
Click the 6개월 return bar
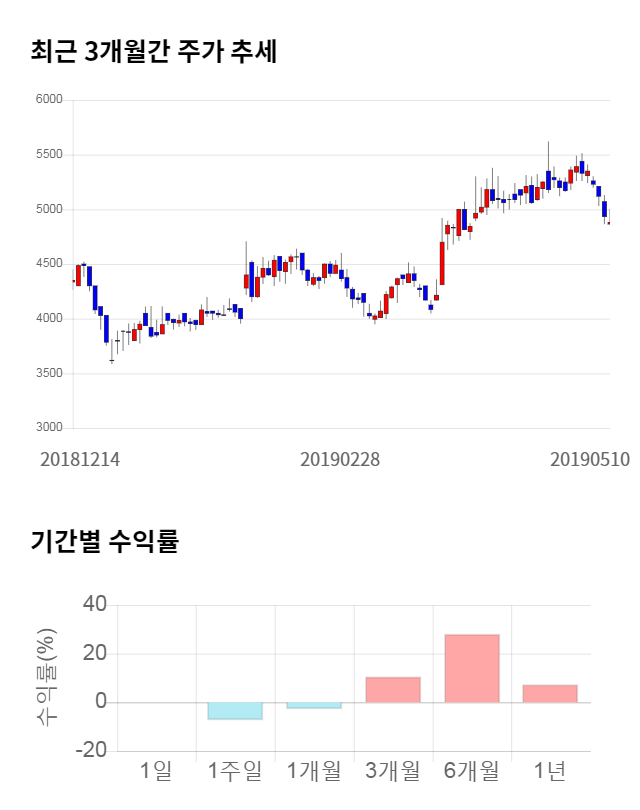click(471, 668)
